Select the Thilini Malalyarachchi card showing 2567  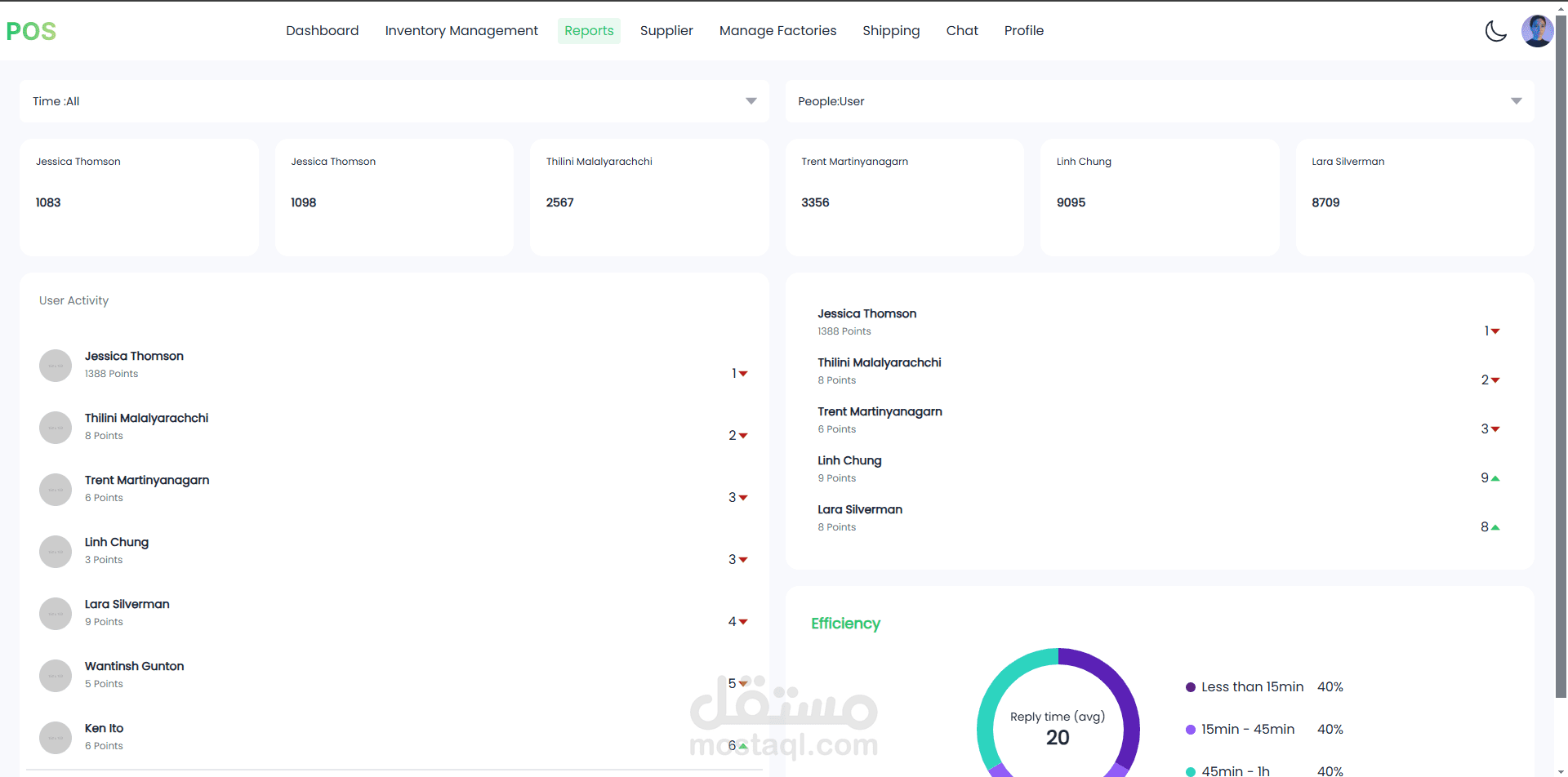click(x=649, y=198)
